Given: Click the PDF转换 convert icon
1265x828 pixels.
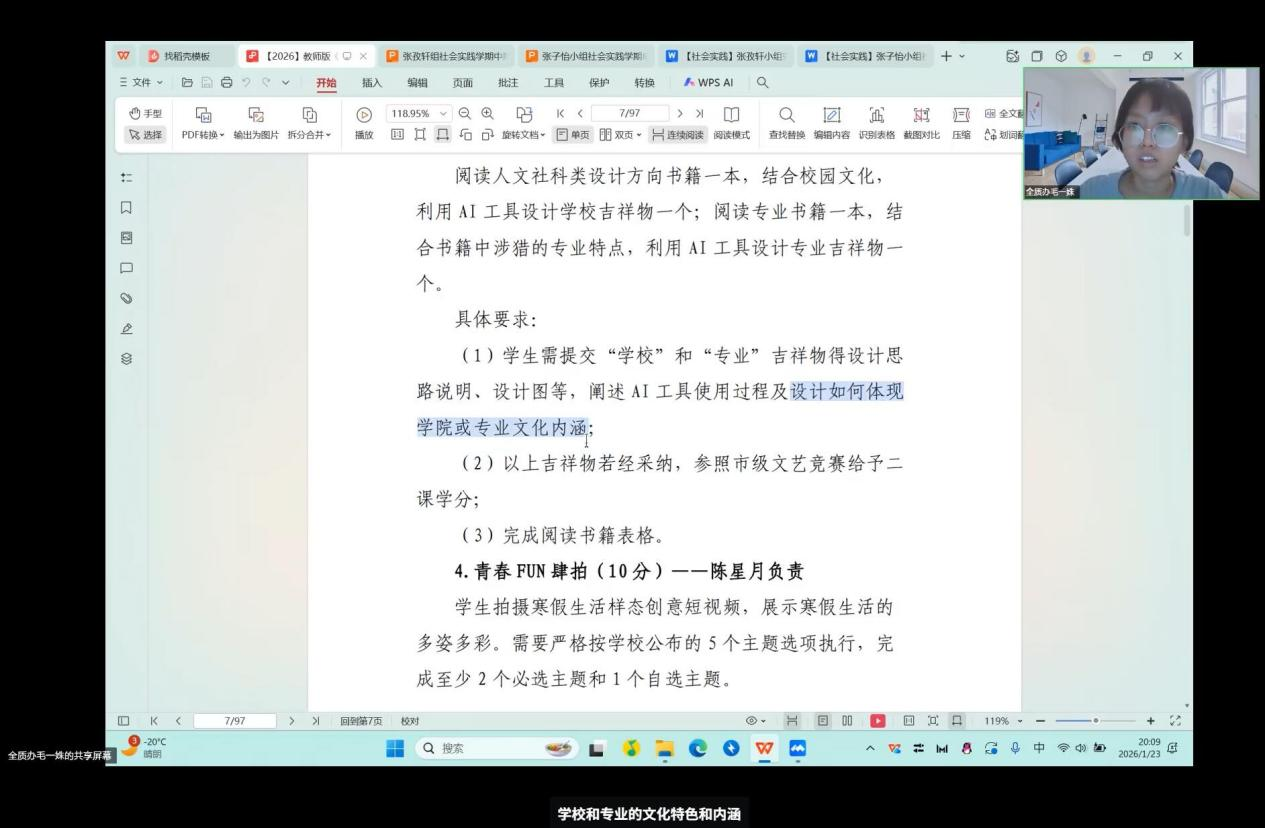Looking at the screenshot, I should (203, 115).
